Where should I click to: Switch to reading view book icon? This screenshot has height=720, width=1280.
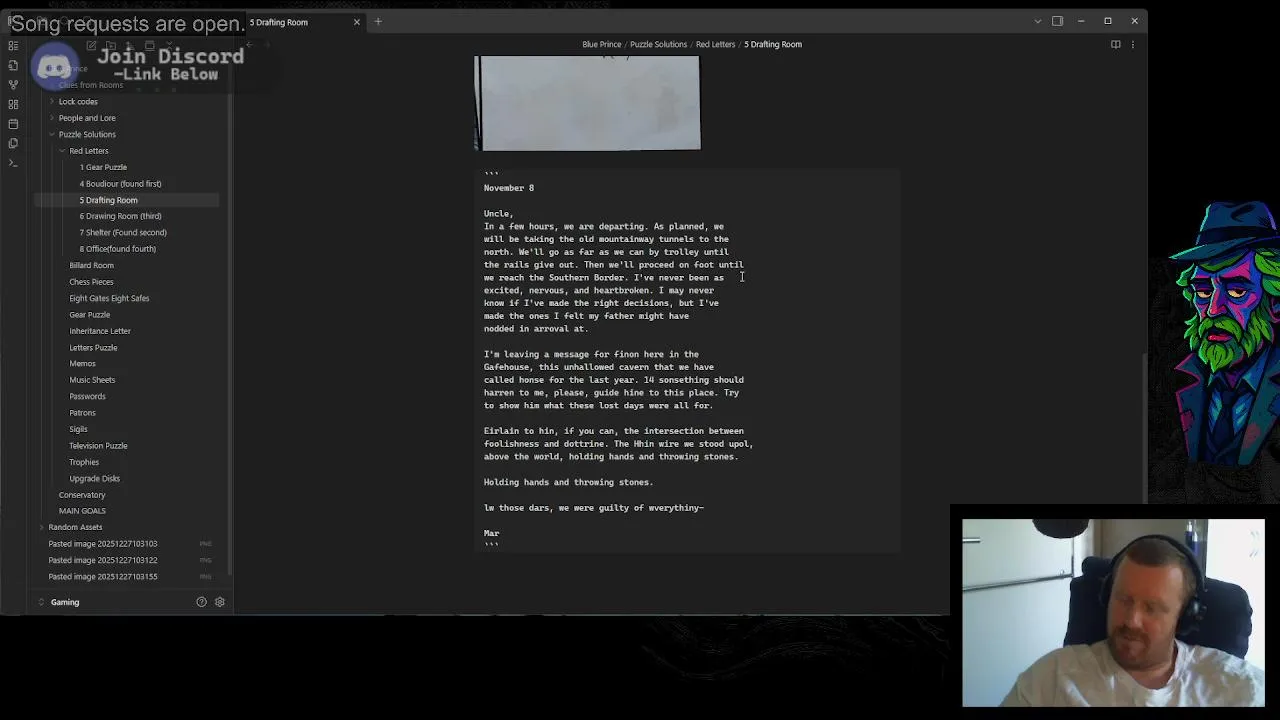[1116, 44]
